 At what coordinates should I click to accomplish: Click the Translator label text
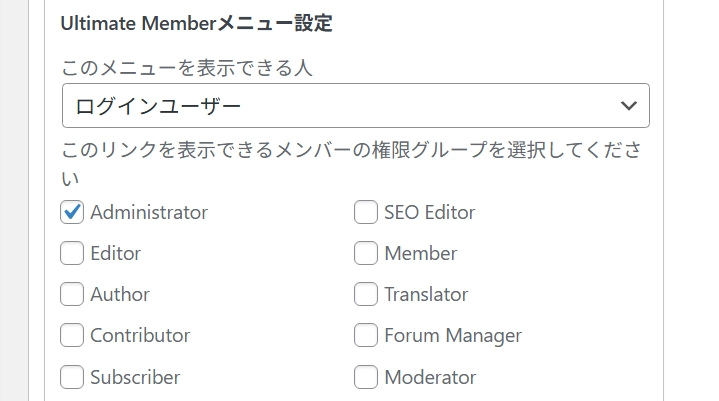point(426,294)
